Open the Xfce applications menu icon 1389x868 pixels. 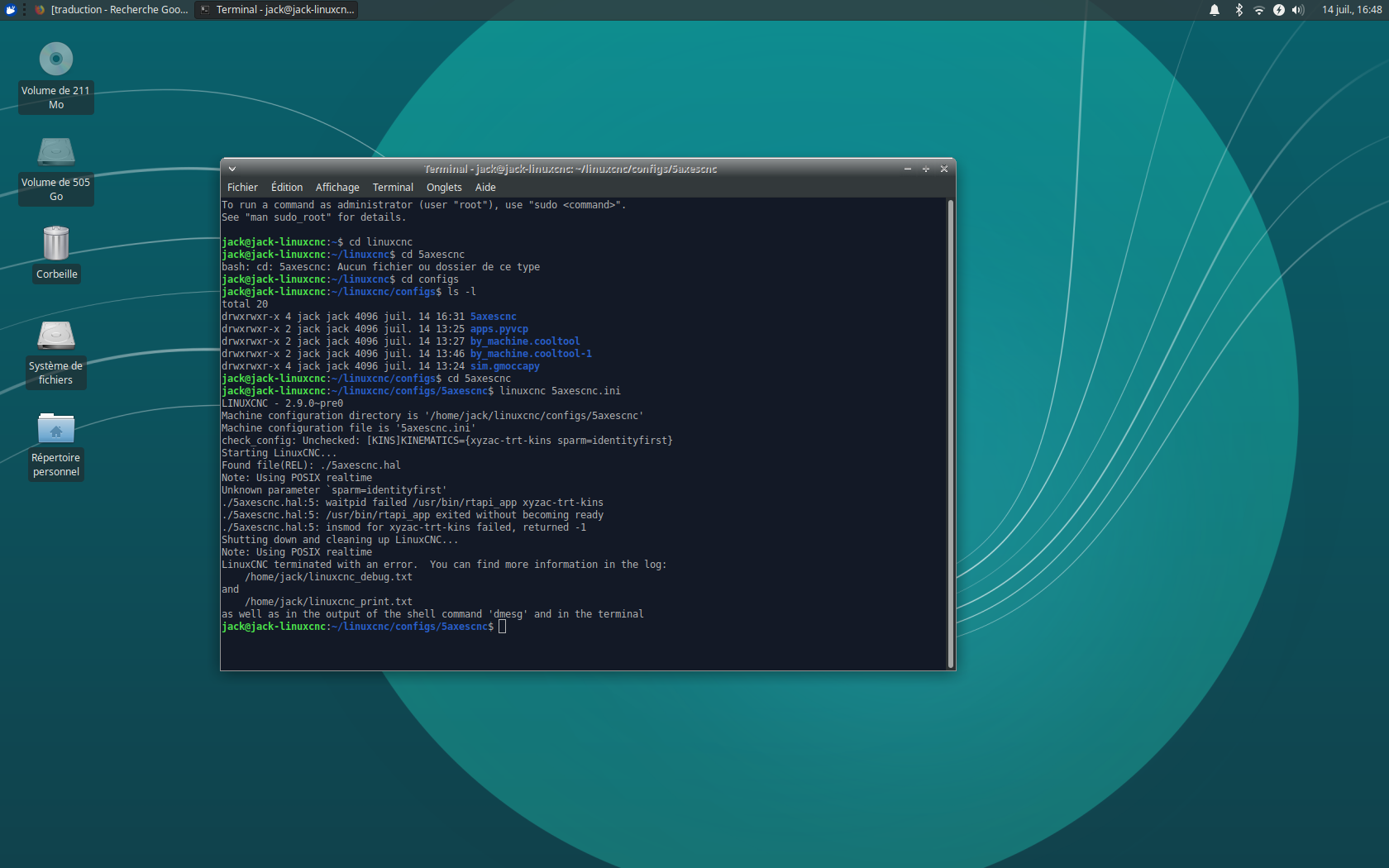tap(11, 10)
